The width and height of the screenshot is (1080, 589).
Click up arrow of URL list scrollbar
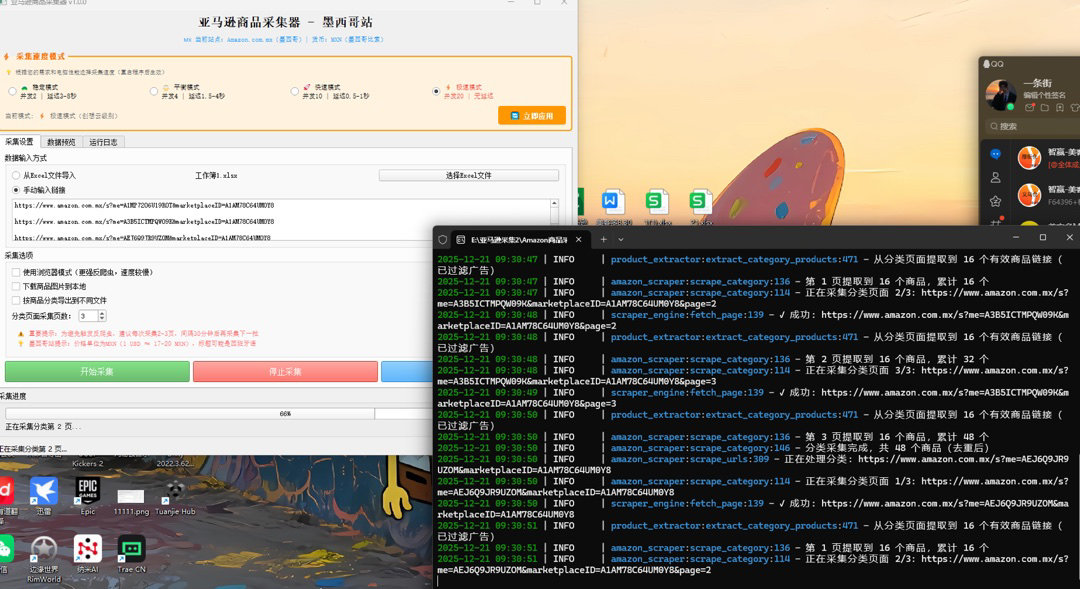(x=554, y=204)
